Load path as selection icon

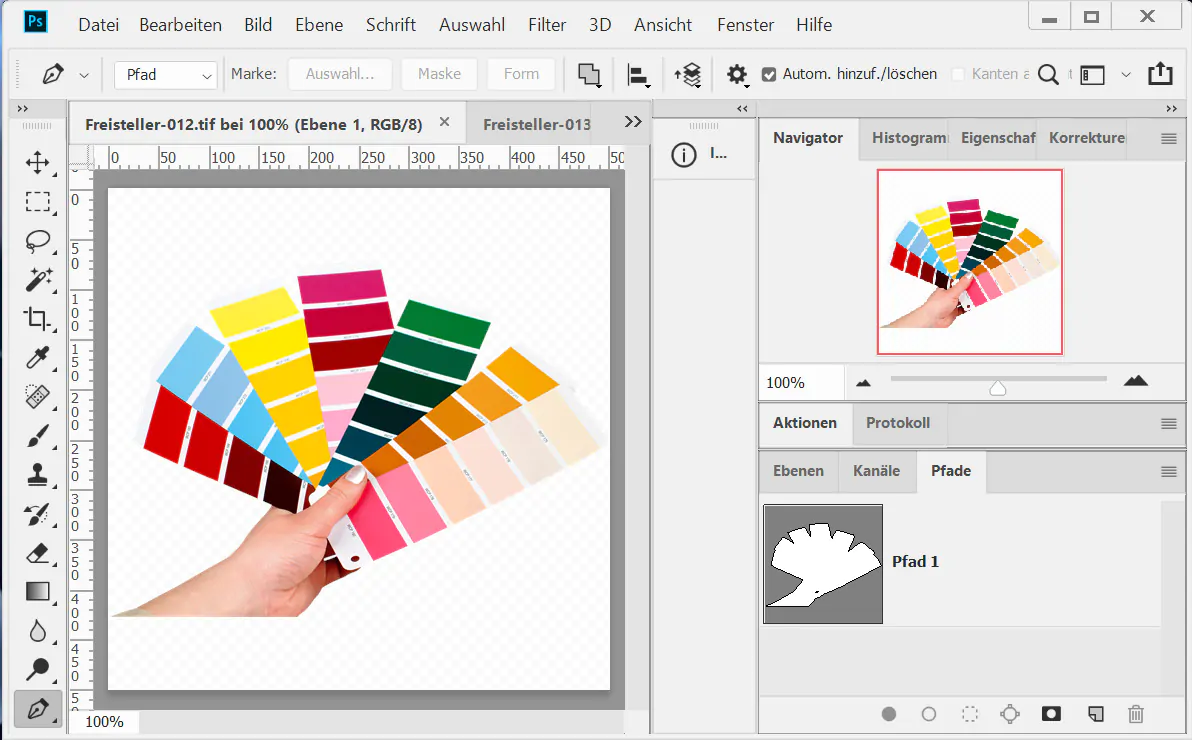point(969,714)
